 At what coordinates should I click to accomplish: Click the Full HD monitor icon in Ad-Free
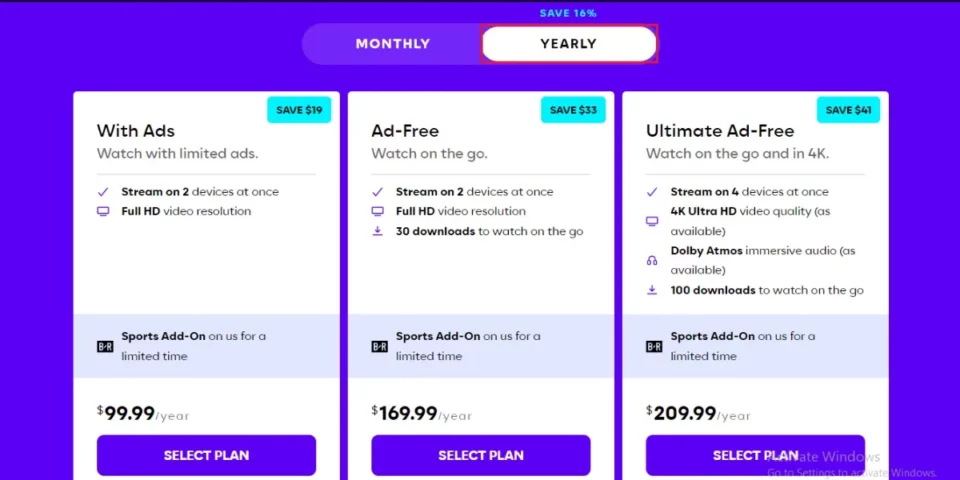[x=377, y=212]
